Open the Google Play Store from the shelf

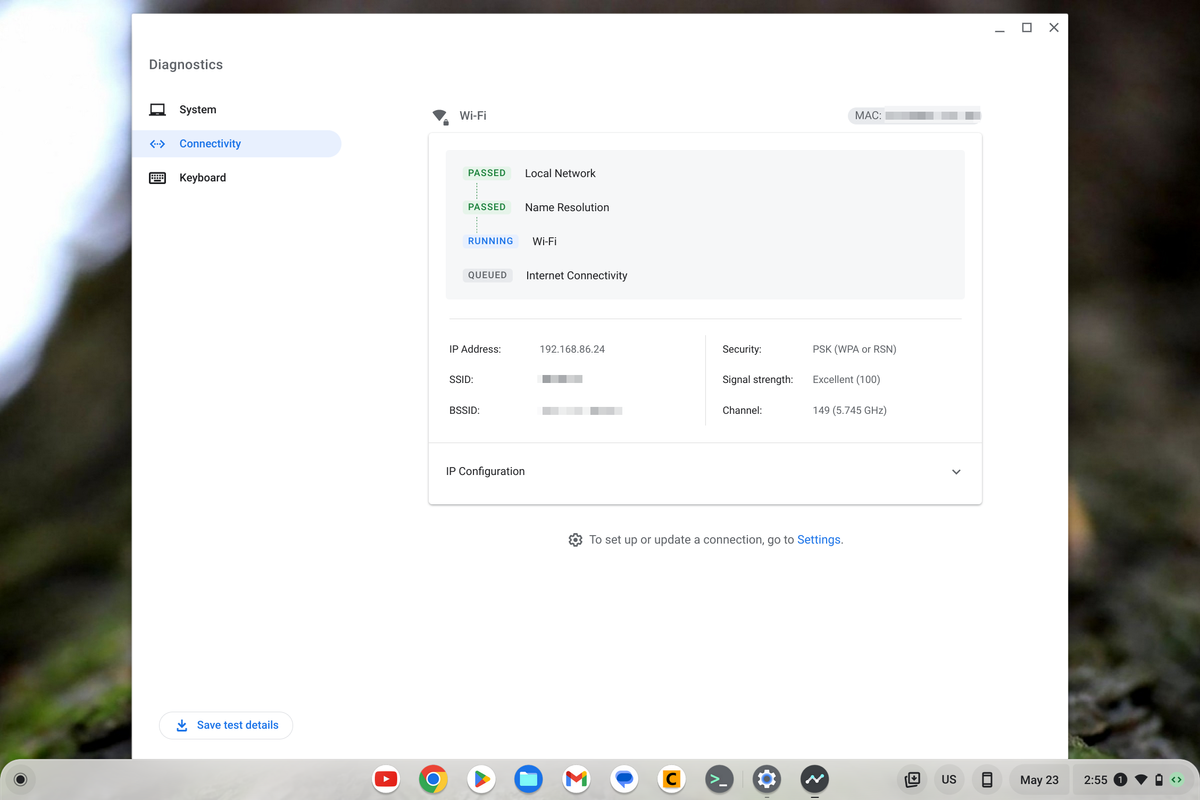click(x=481, y=779)
